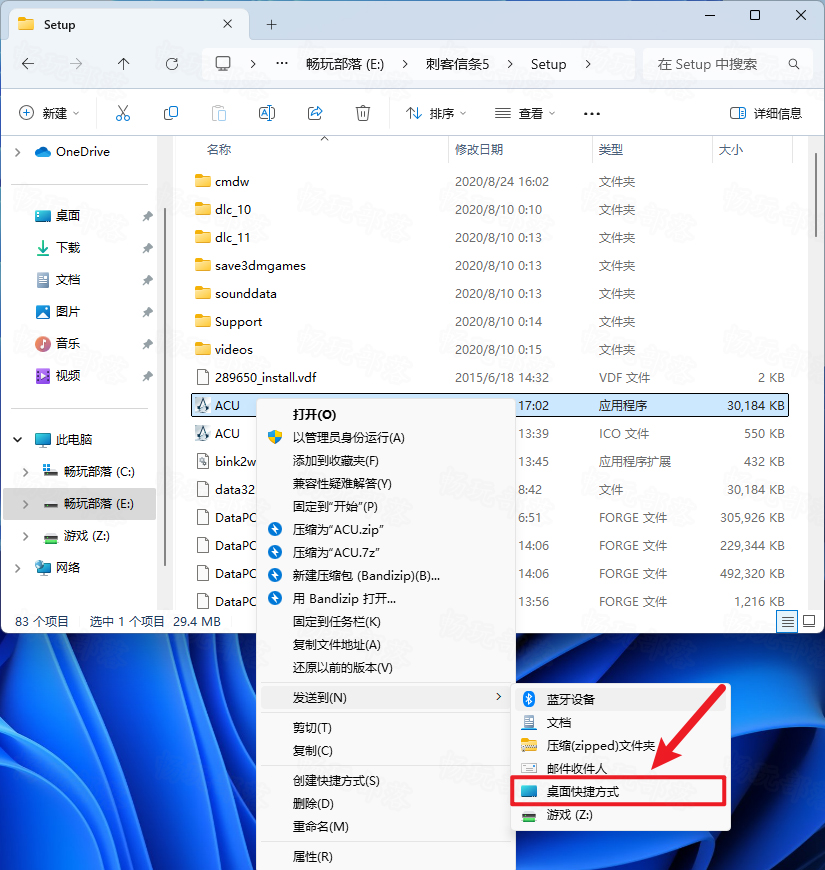Go up one folder level arrow
The image size is (825, 870).
[x=124, y=64]
